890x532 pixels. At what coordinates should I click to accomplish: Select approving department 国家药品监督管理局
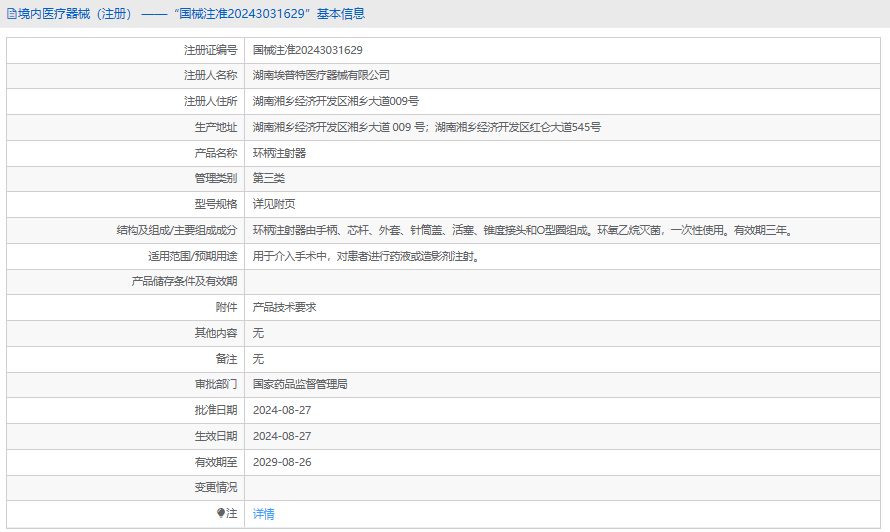300,384
